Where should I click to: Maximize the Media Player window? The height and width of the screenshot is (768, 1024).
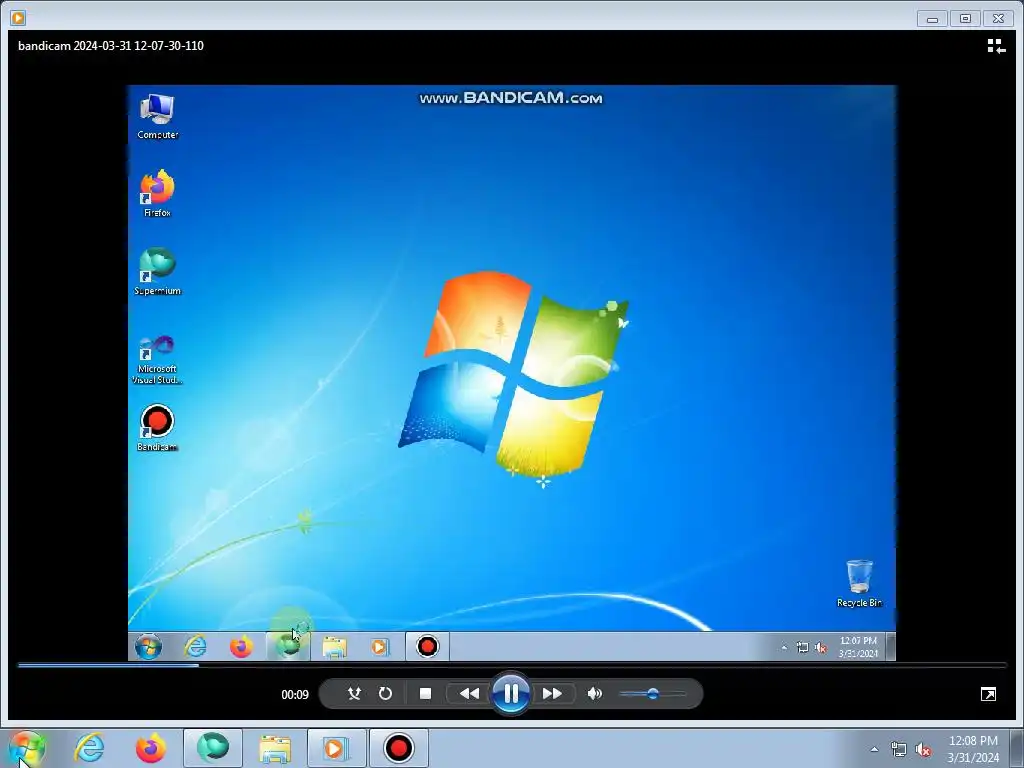tap(965, 18)
